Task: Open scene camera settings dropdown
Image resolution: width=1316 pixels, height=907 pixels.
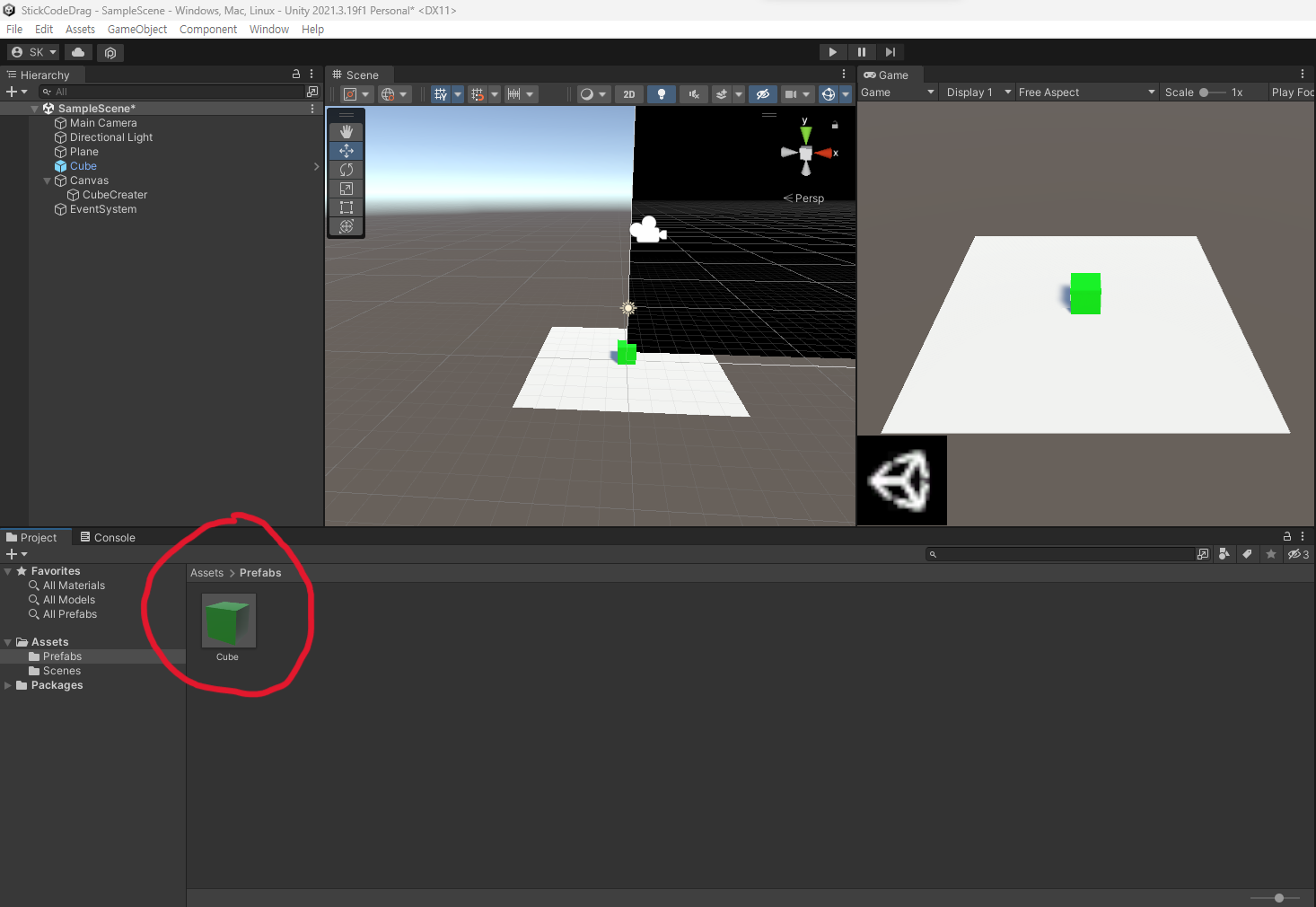Action: 797,93
